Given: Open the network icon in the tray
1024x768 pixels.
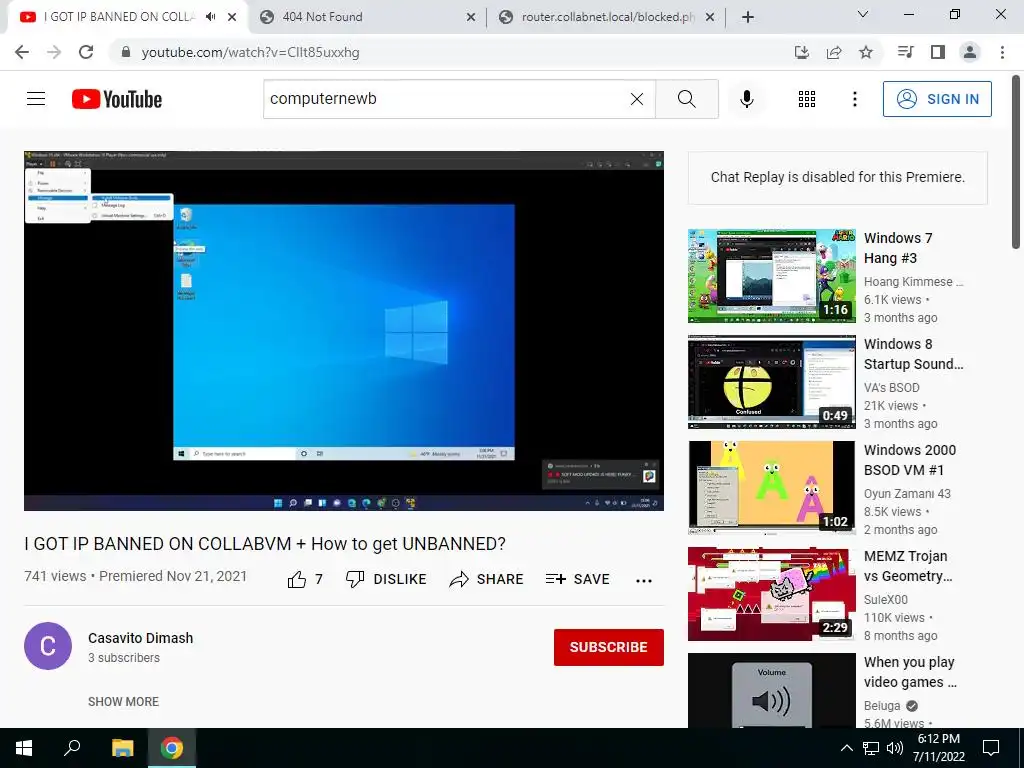Looking at the screenshot, I should [871, 748].
